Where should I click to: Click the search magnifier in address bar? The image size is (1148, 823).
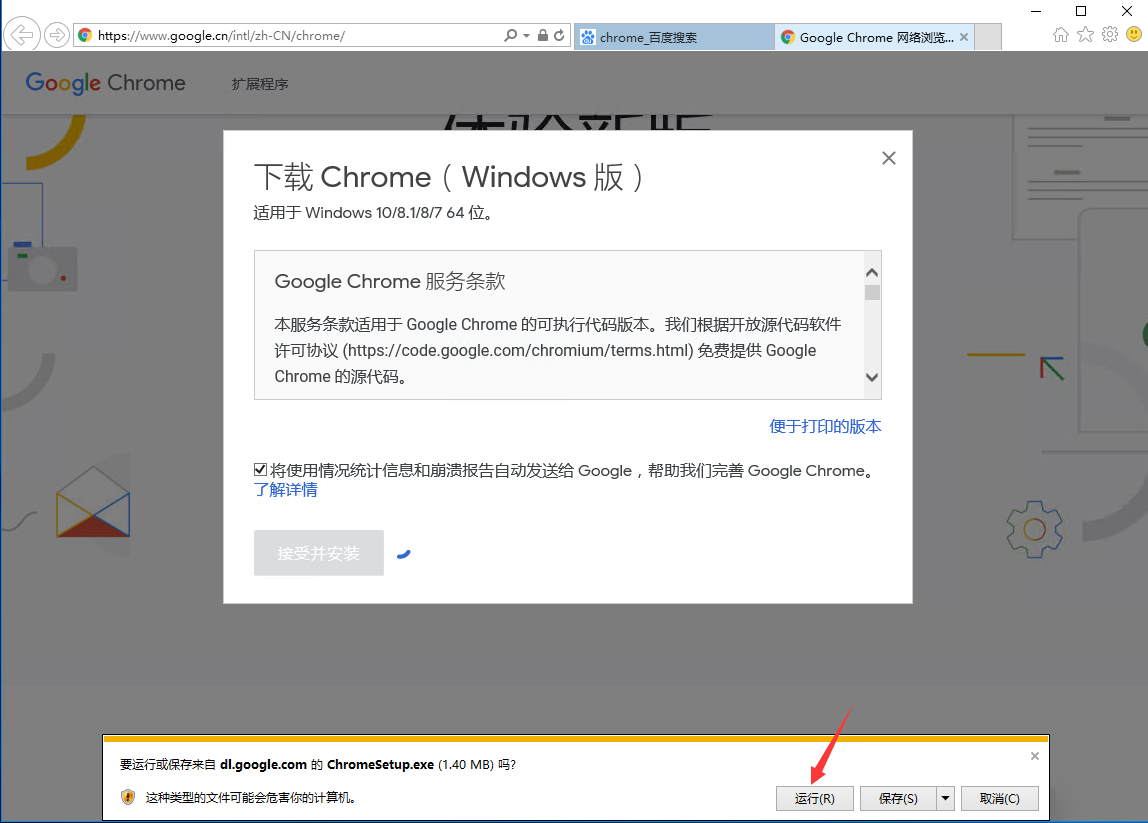[510, 35]
